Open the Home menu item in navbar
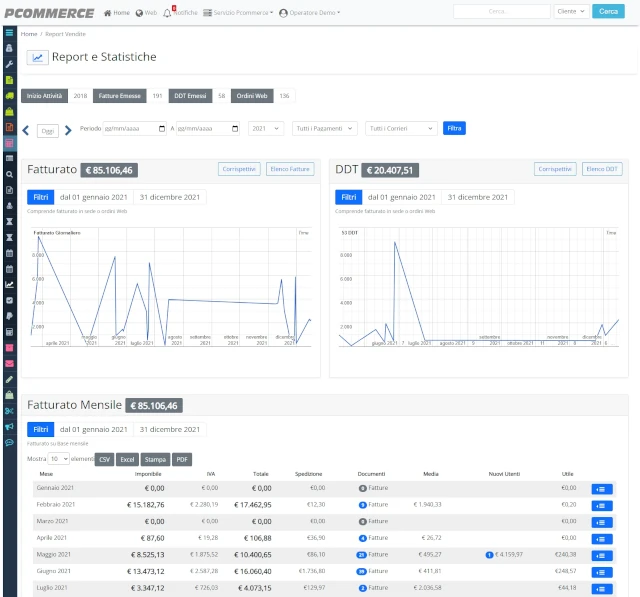Viewport: 640px width, 597px height. (x=117, y=13)
